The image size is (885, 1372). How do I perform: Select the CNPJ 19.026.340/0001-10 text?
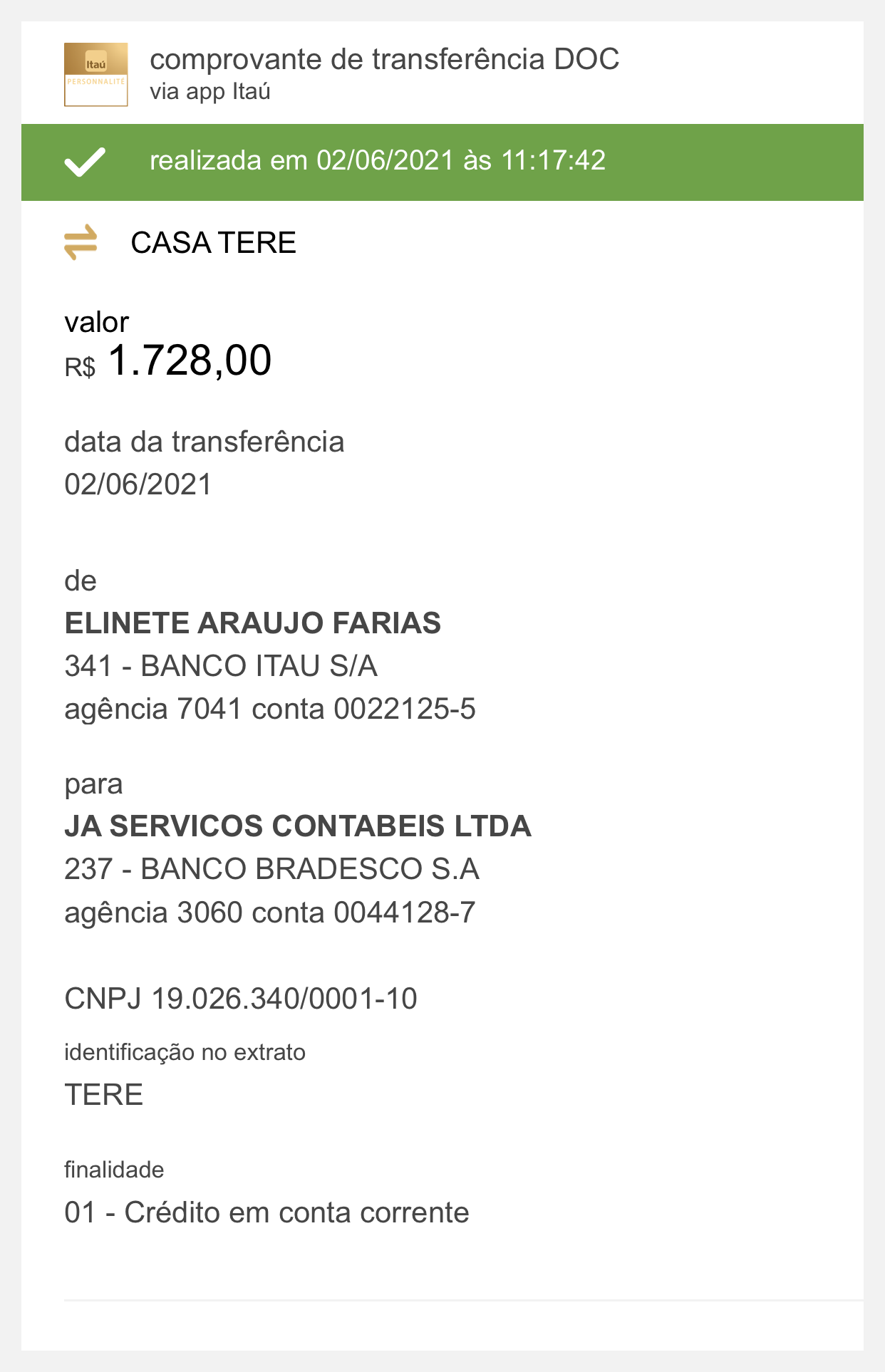241,999
